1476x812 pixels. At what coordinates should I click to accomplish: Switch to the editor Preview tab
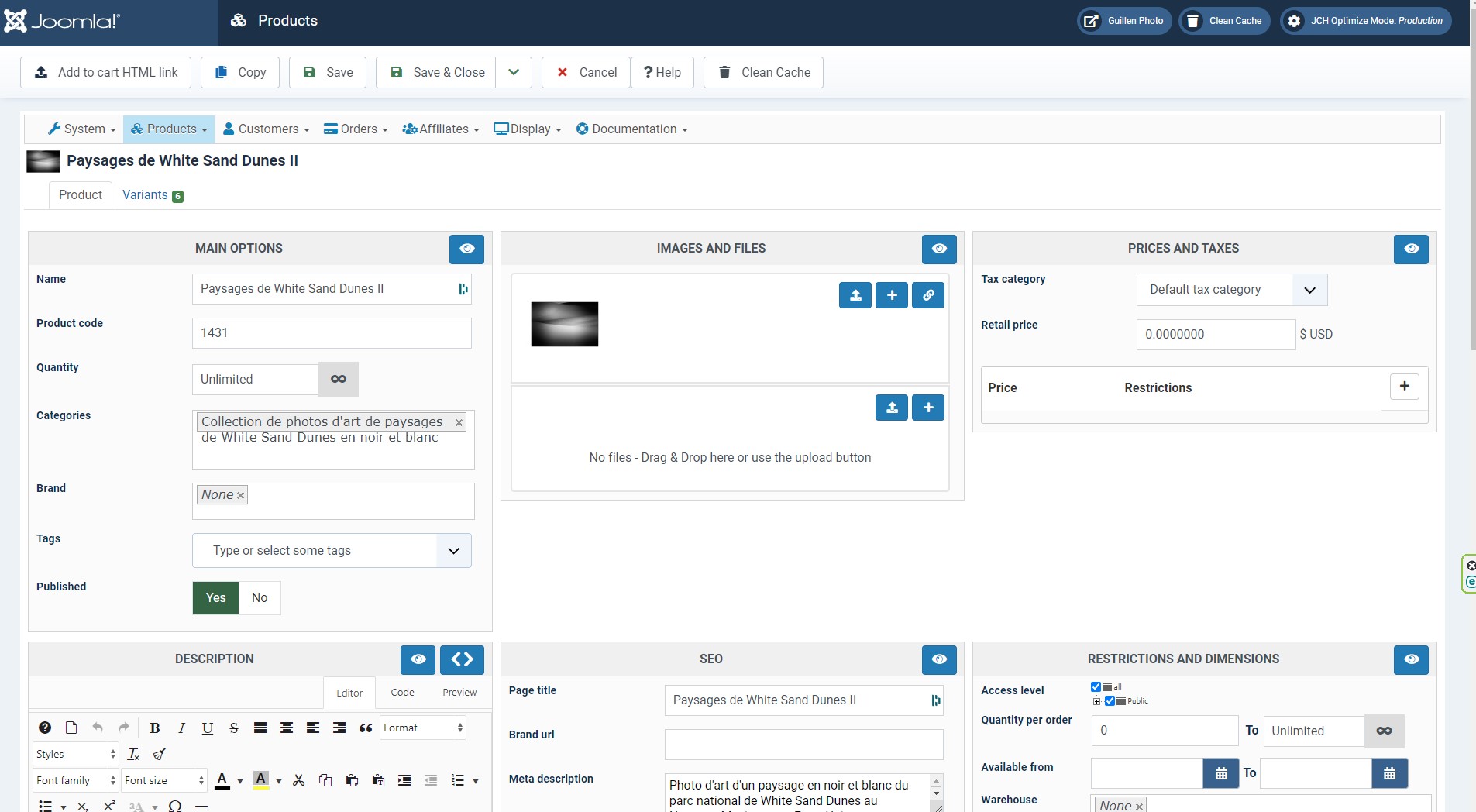[x=459, y=693]
